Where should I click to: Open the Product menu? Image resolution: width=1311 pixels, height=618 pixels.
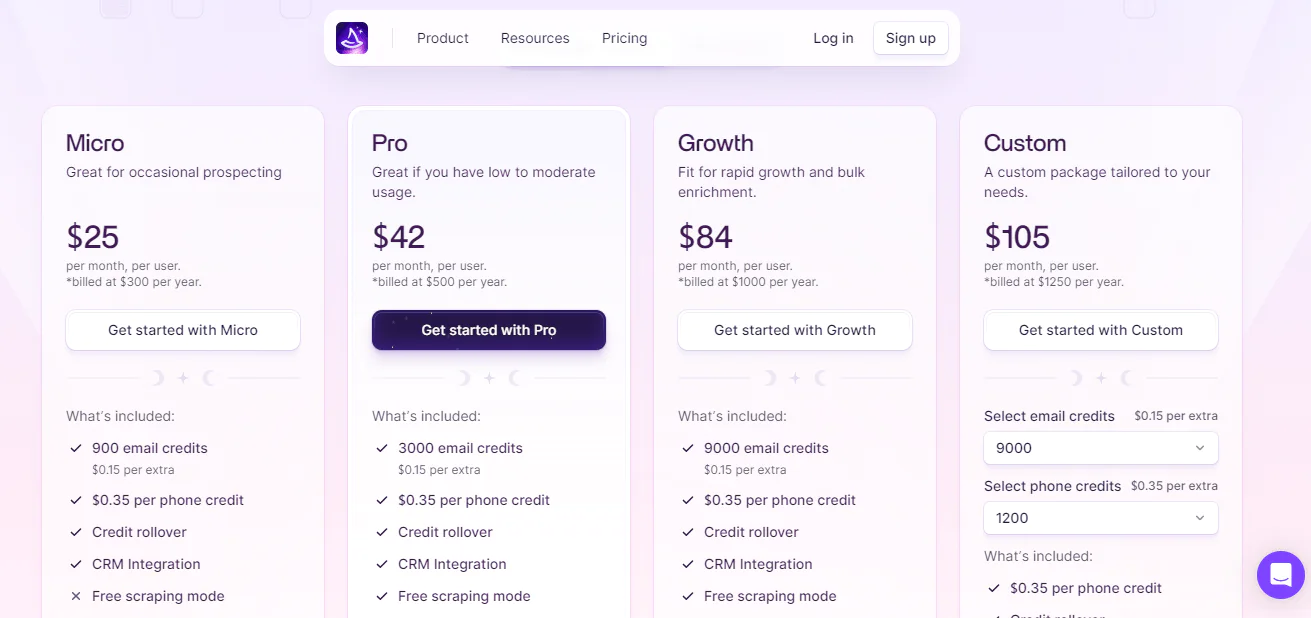click(x=442, y=38)
